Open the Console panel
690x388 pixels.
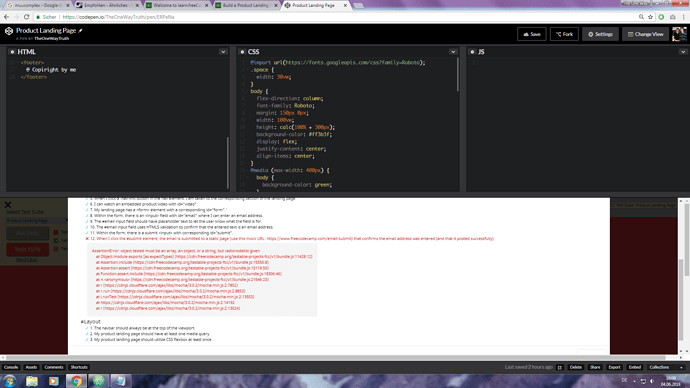11,367
